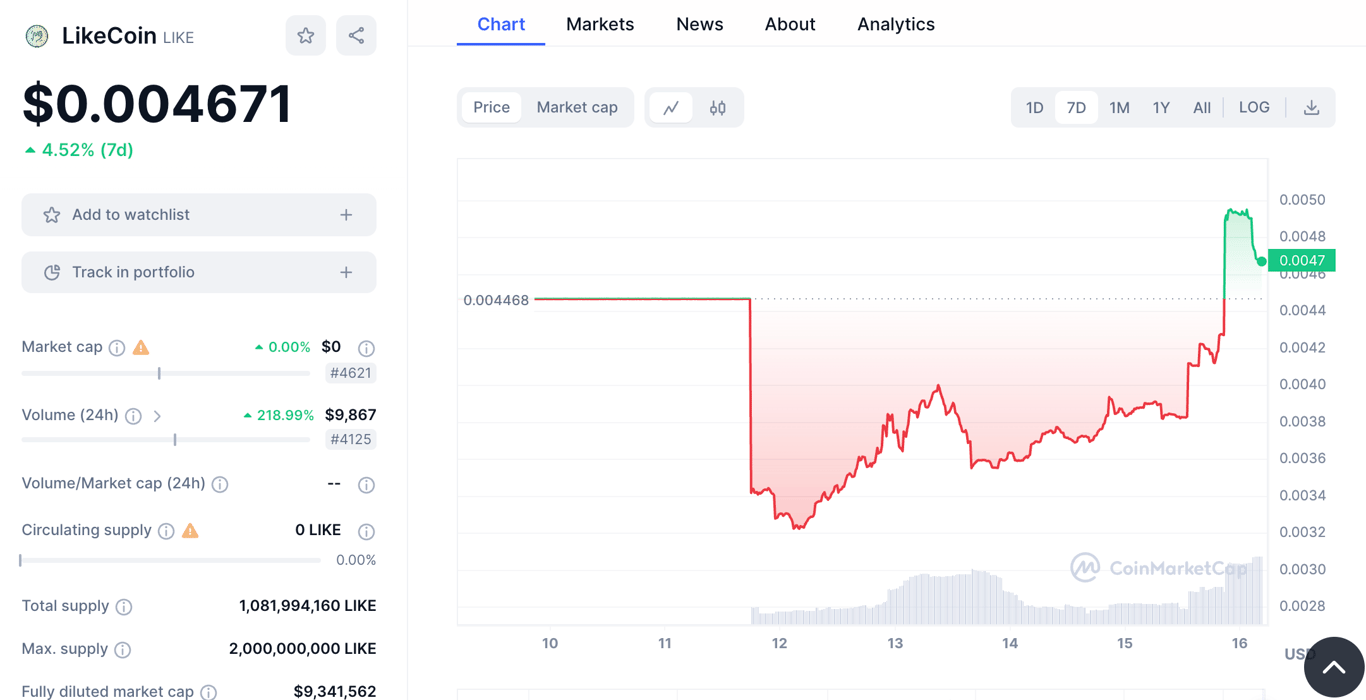
Task: Click info icon right of $0 market cap
Action: [367, 348]
